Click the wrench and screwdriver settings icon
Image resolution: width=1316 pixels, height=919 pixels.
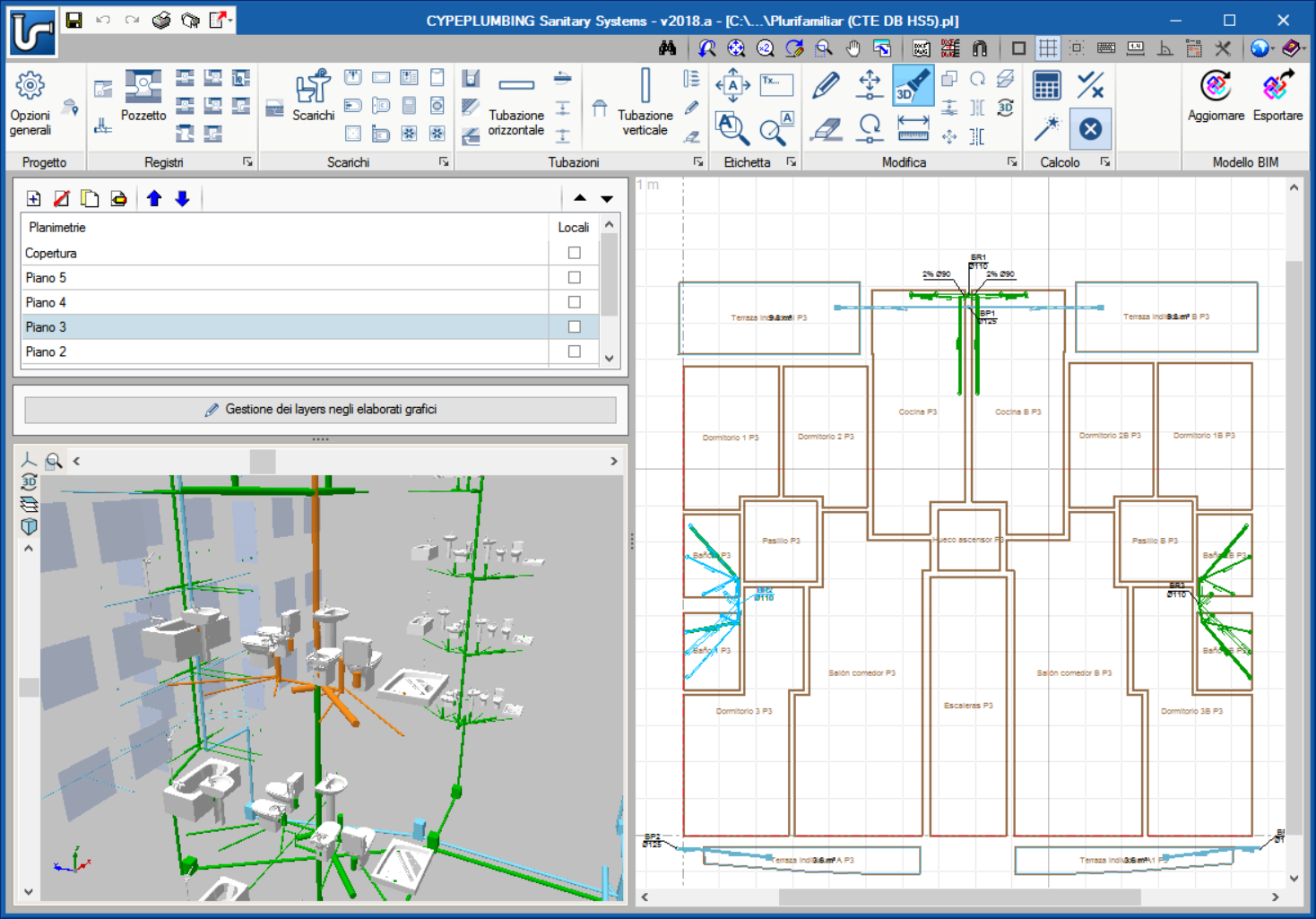1223,48
